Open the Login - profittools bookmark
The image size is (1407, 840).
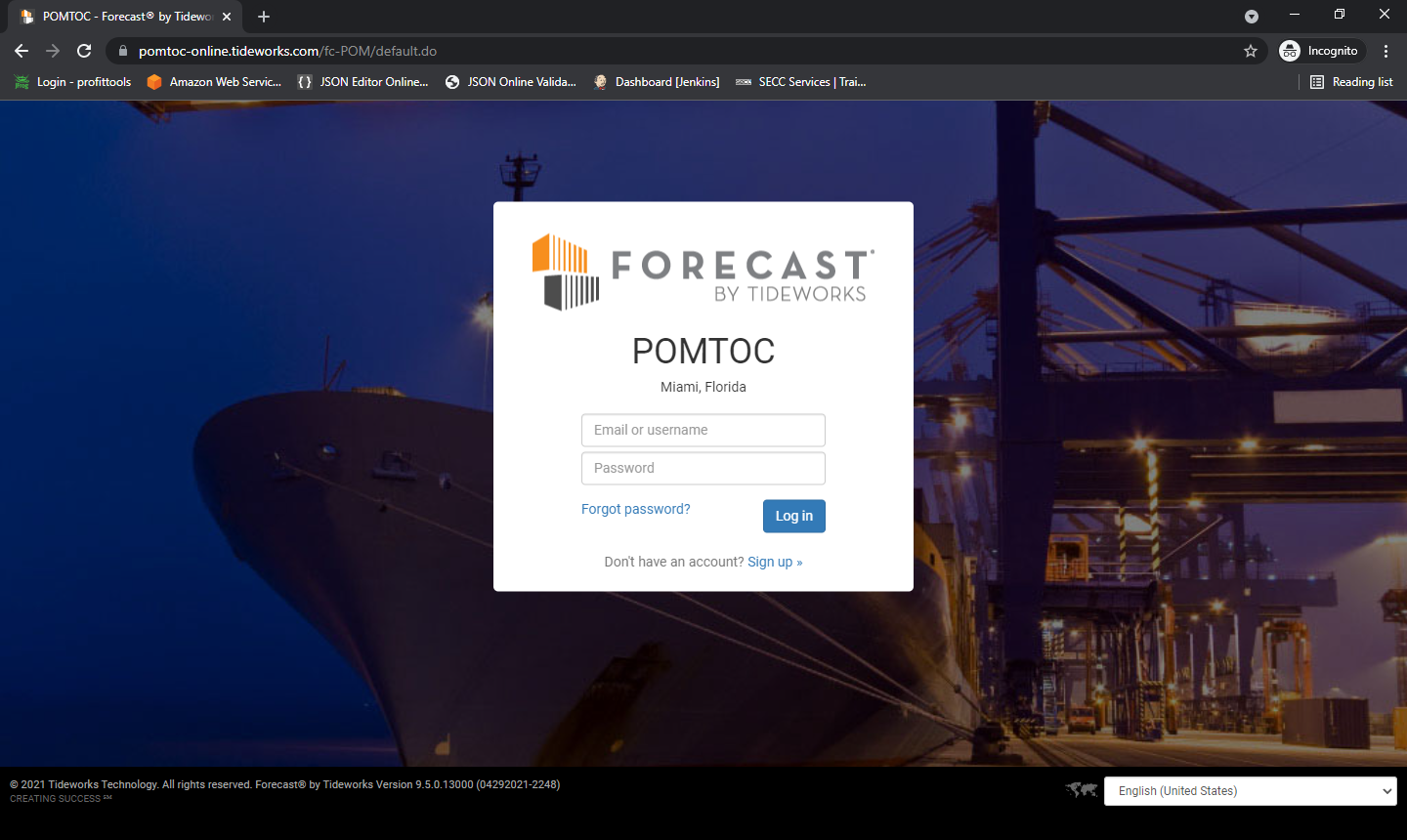coord(73,82)
